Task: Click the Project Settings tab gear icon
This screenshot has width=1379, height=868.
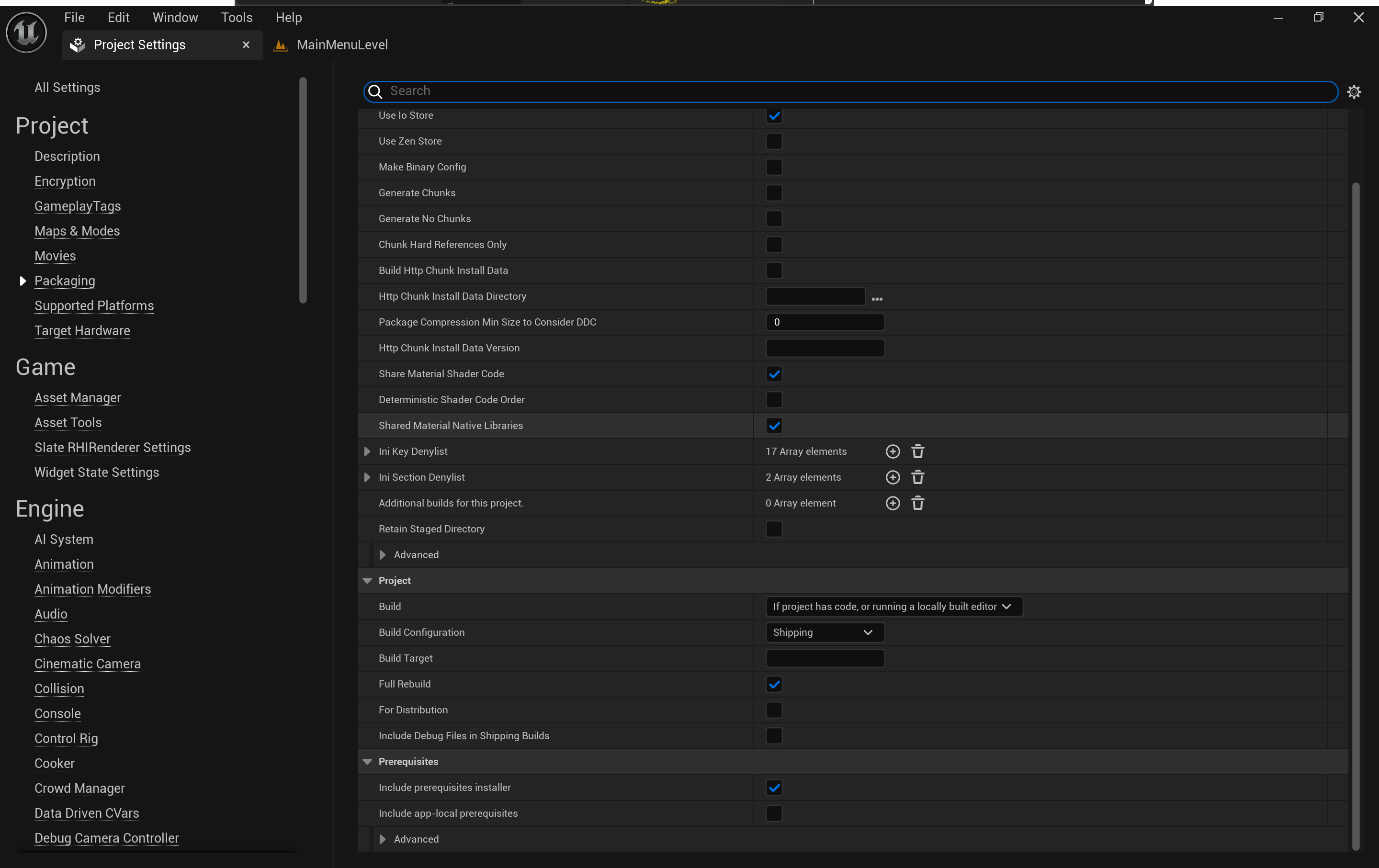Action: [x=77, y=45]
